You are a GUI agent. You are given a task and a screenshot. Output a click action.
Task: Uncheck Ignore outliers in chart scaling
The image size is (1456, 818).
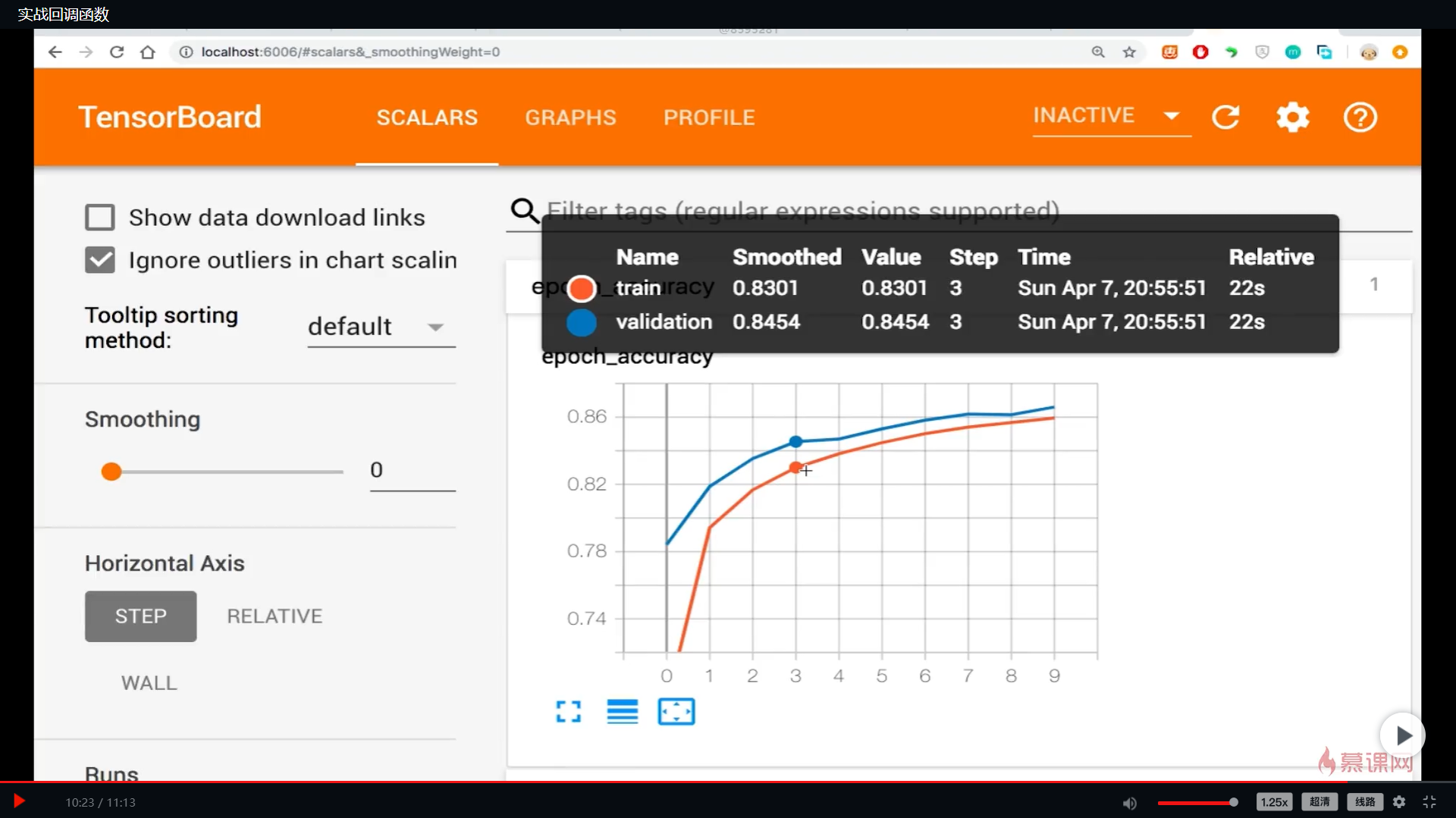pyautogui.click(x=100, y=260)
